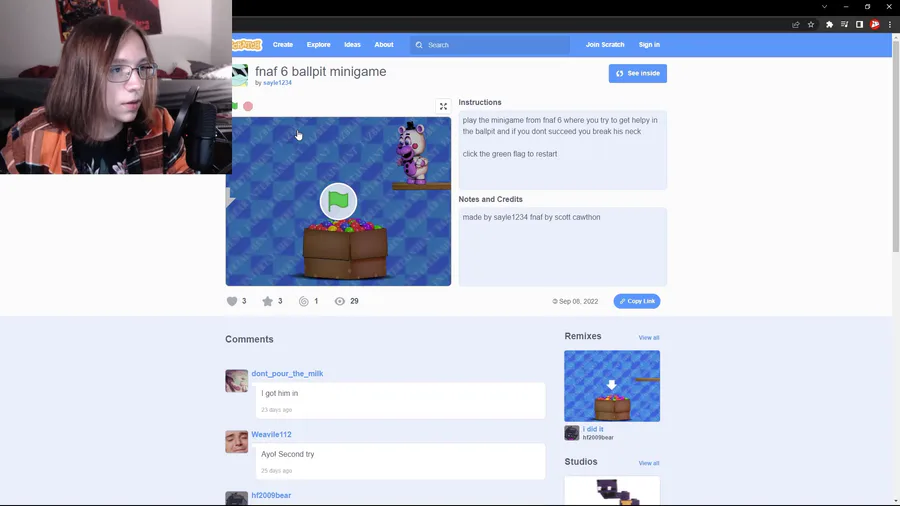Click browser share page icon

[796, 25]
